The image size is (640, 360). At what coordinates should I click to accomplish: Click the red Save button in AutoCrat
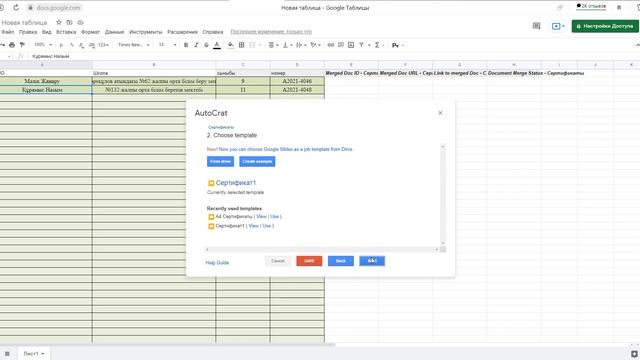309,261
